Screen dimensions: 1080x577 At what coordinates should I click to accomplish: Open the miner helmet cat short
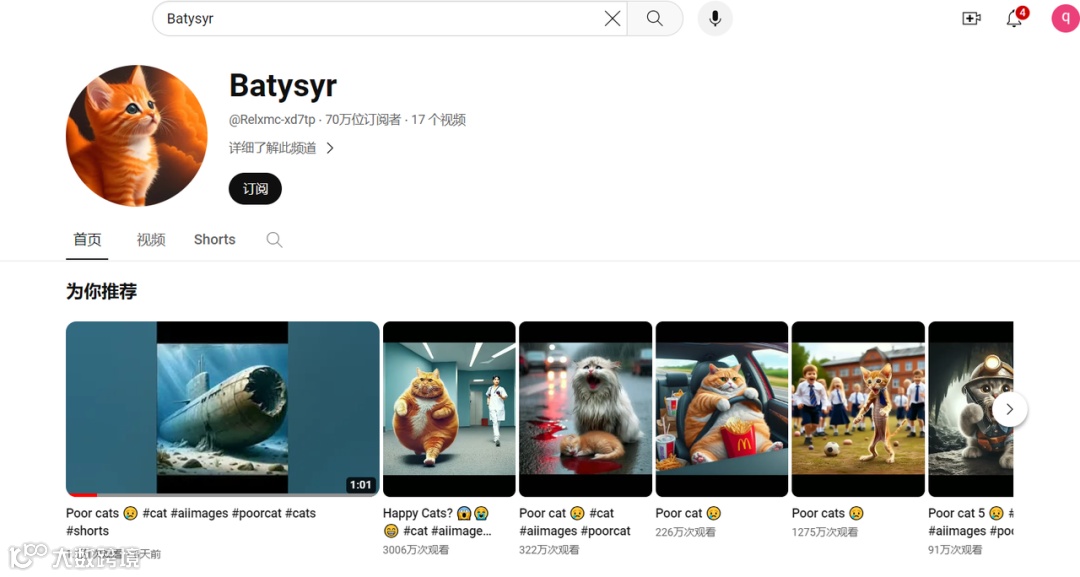pos(970,409)
